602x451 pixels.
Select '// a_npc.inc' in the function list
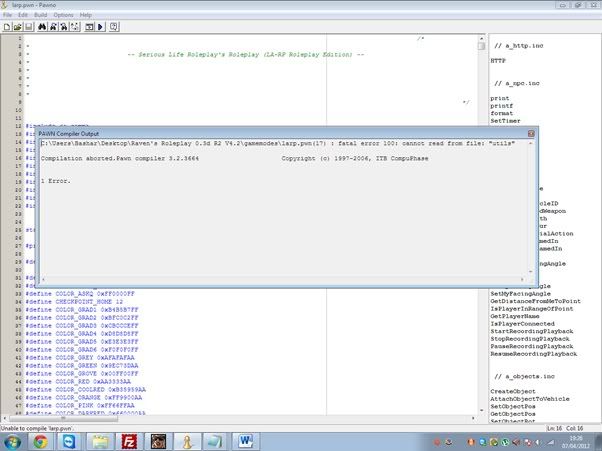point(517,83)
